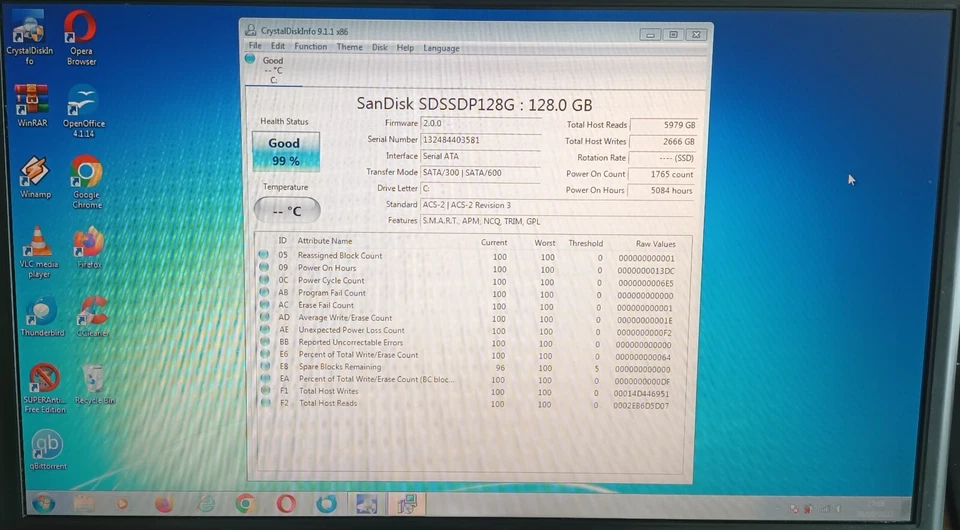Click the Serial Number field 132484403581
This screenshot has width=960, height=530.
[x=481, y=140]
